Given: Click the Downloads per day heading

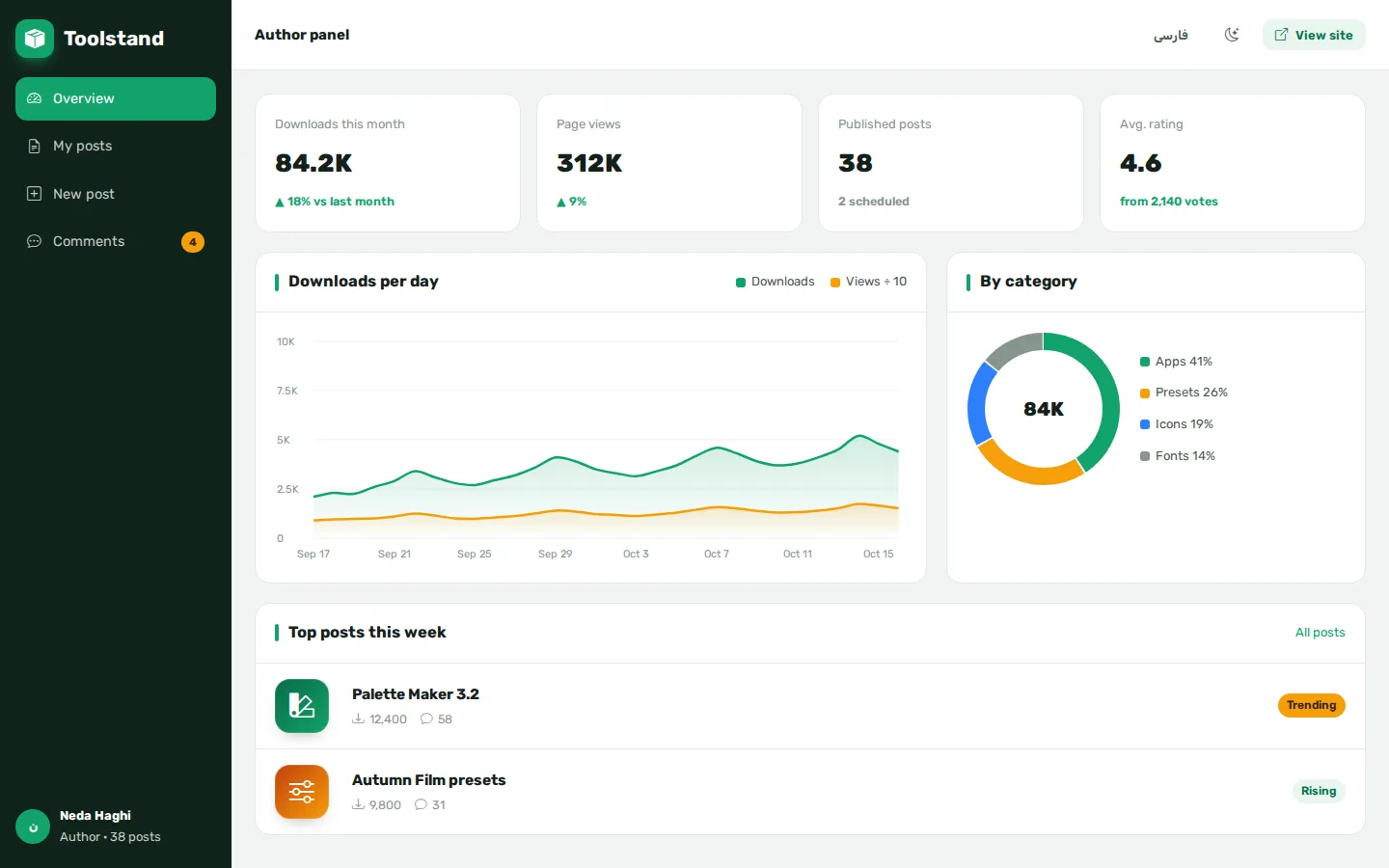Looking at the screenshot, I should (x=364, y=282).
